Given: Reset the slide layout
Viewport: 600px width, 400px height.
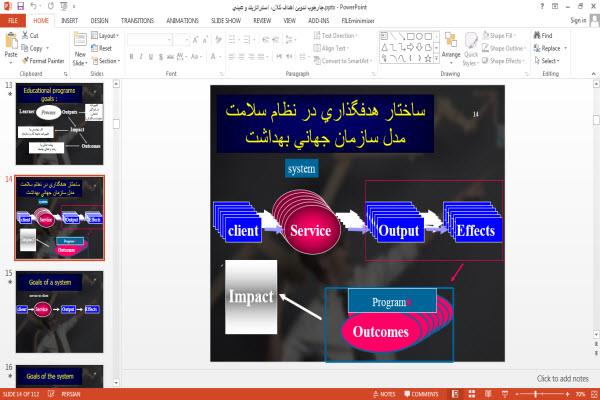Looking at the screenshot, I should pyautogui.click(x=102, y=48).
